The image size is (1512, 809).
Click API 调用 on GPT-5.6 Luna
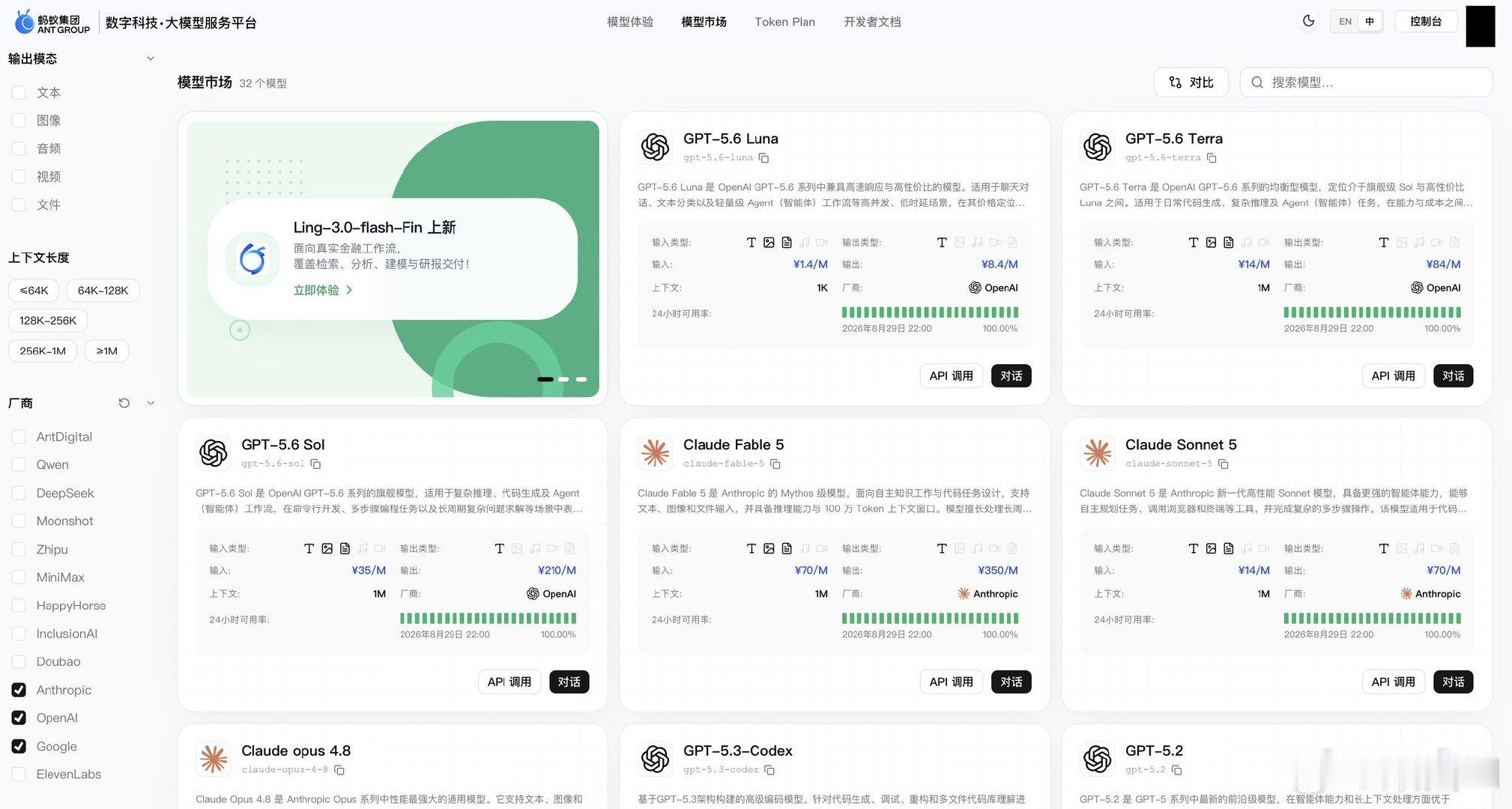(x=951, y=376)
